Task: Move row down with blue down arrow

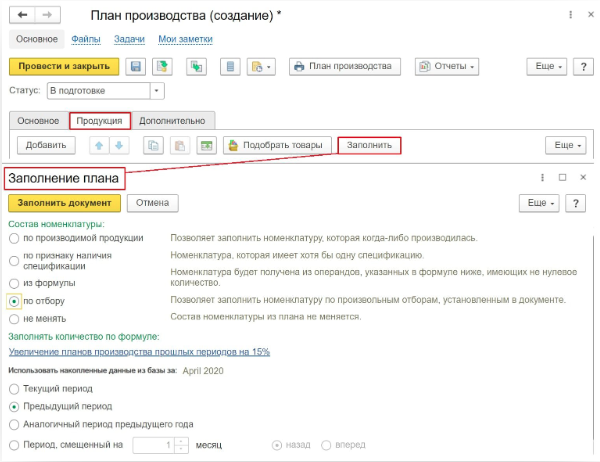Action: 119,145
